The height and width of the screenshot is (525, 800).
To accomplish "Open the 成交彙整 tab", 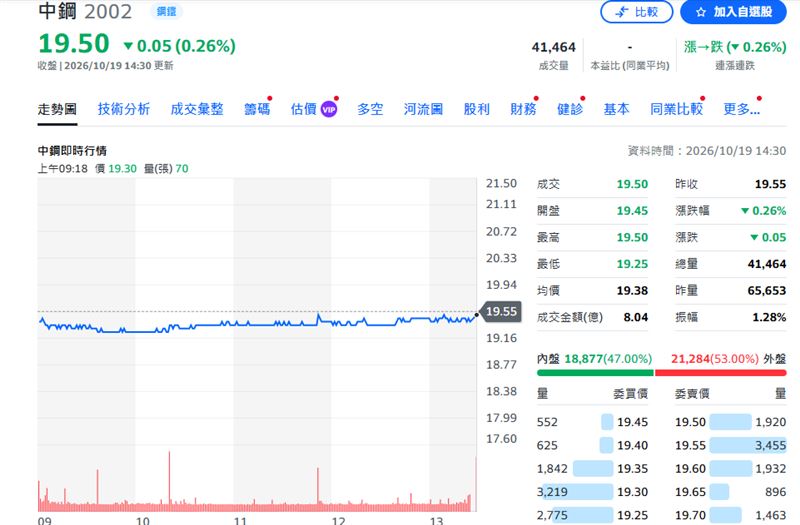I will 197,109.
